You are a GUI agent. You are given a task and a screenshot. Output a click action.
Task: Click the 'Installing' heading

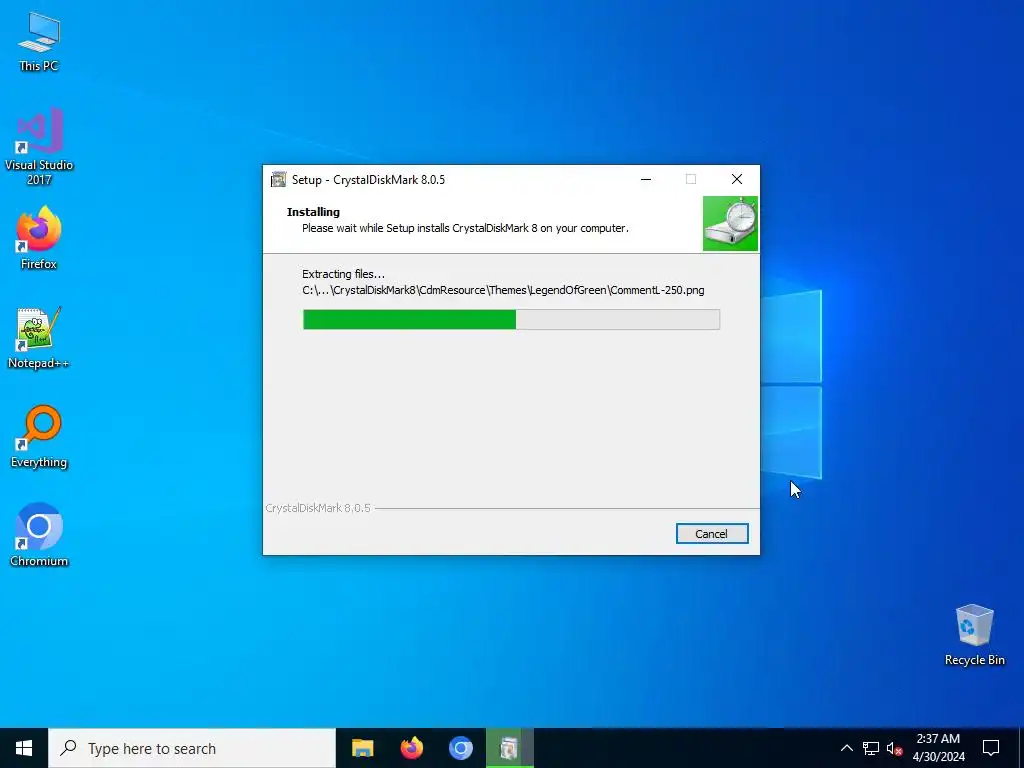click(x=313, y=212)
